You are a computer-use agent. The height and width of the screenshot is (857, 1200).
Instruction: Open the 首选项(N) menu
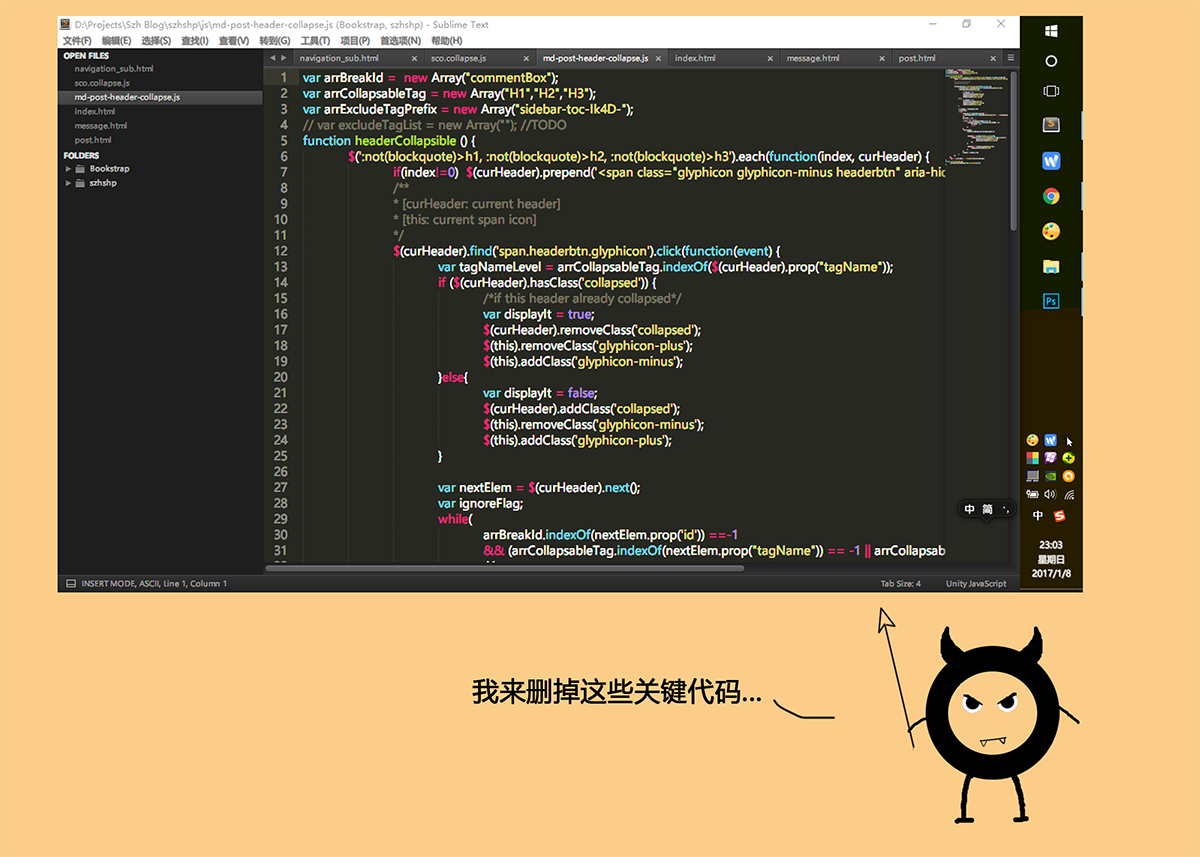400,41
